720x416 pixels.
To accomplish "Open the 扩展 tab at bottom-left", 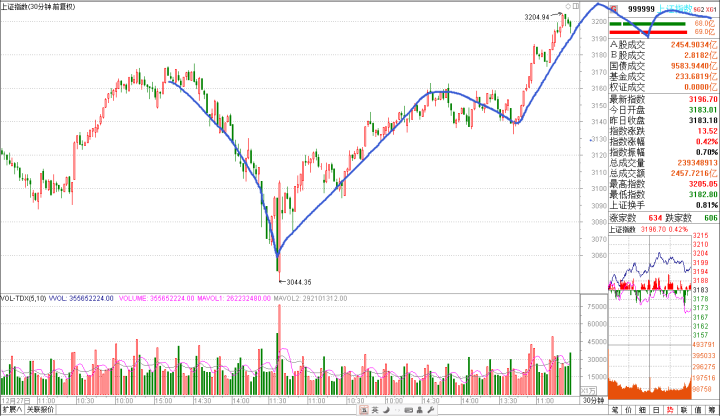I will click(x=12, y=410).
